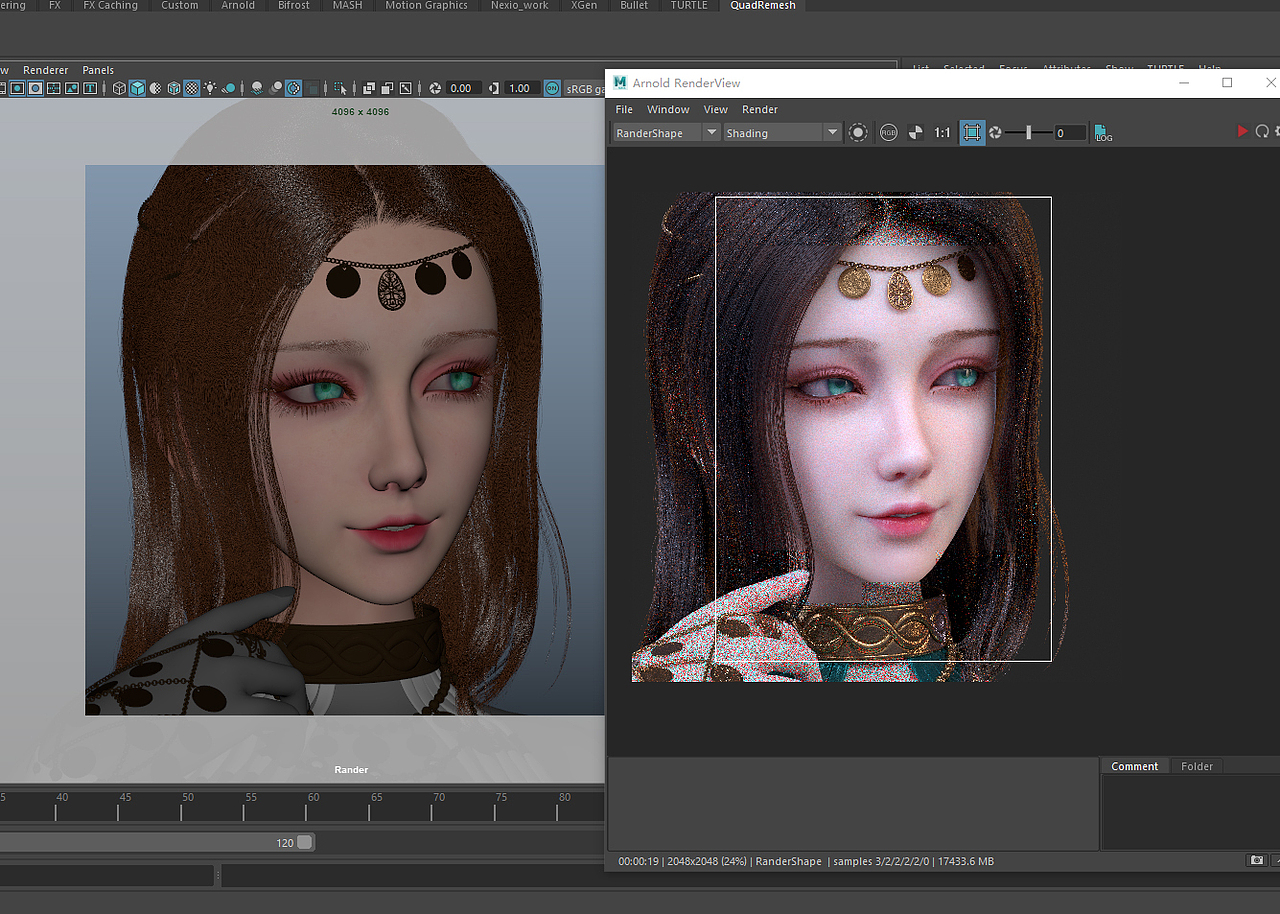Open the sRGB gamma view transform dropdown
1280x914 pixels.
pos(586,88)
